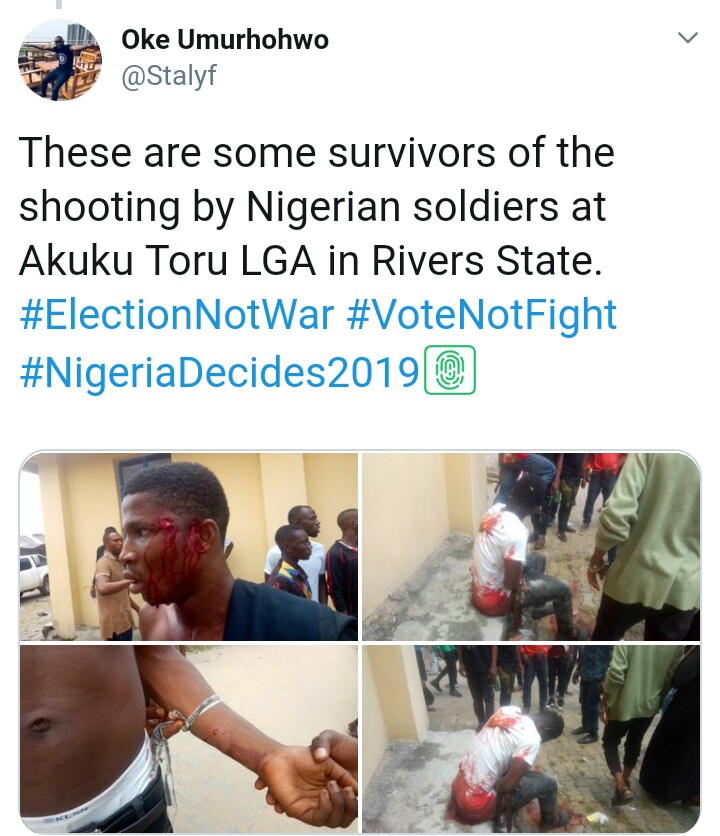Image resolution: width=720 pixels, height=836 pixels.
Task: Click the tweet text starting "These are some"
Action: tap(316, 153)
